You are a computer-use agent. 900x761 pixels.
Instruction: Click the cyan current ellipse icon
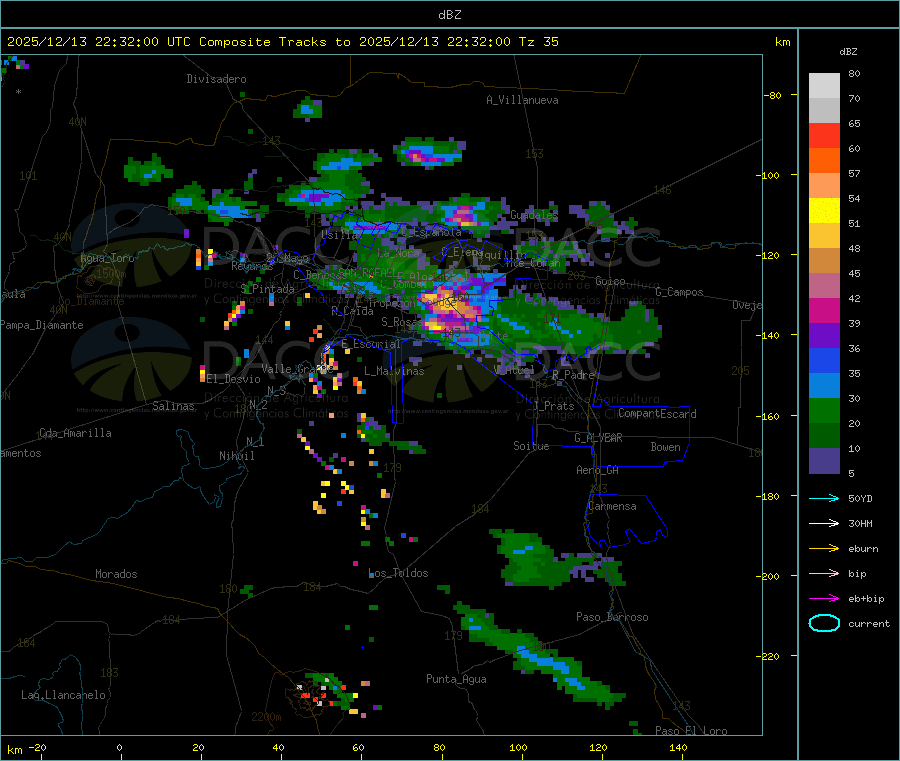click(824, 623)
